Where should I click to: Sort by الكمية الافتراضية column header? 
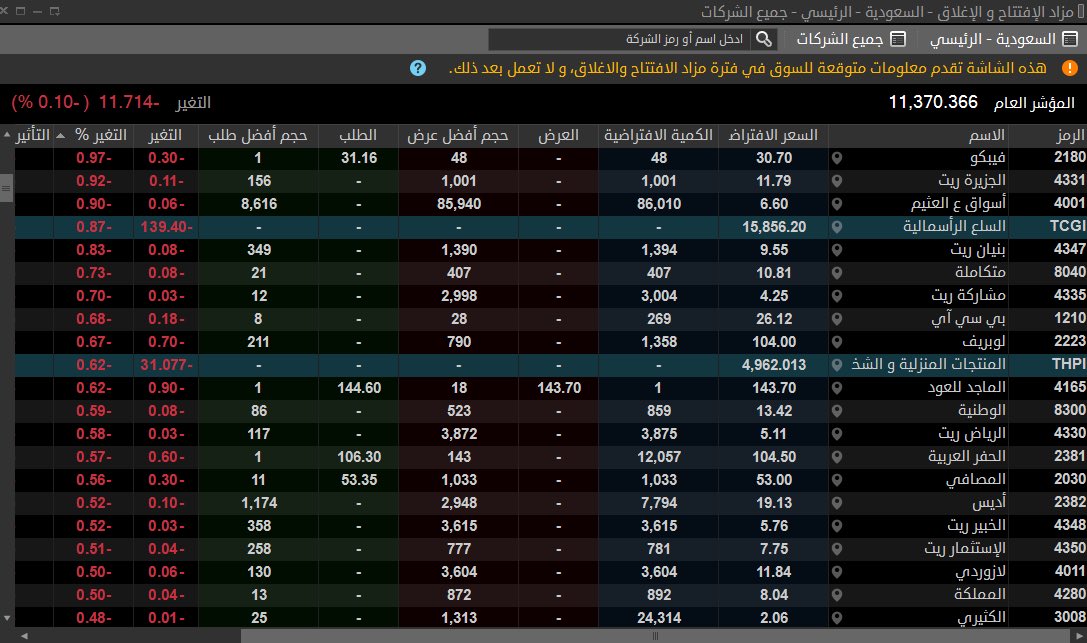pos(658,135)
